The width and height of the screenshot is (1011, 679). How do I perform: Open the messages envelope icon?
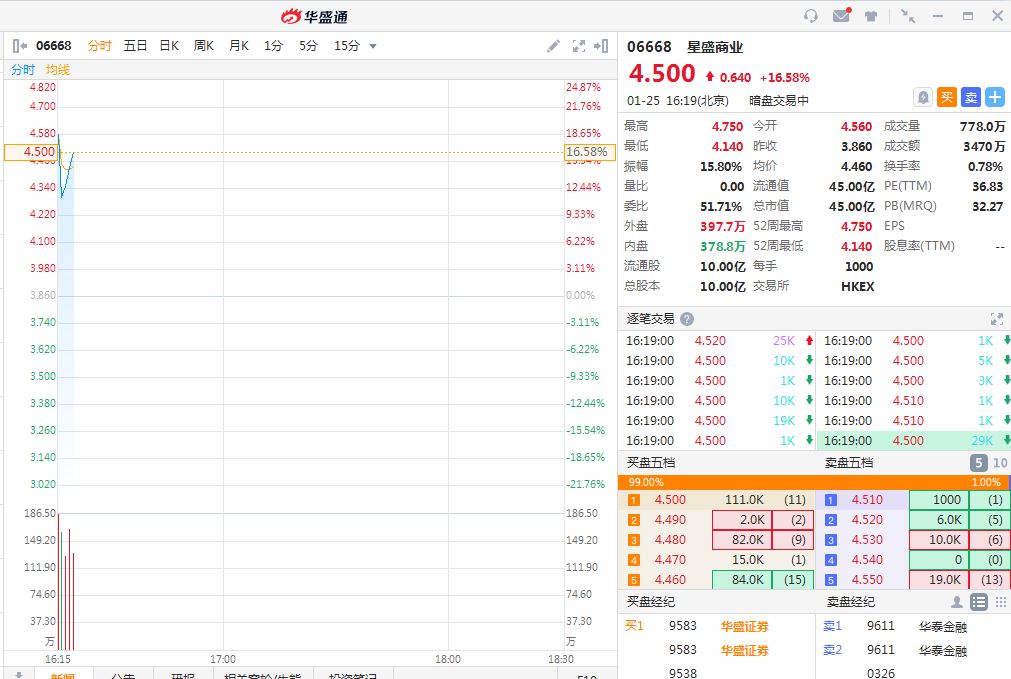click(x=841, y=16)
